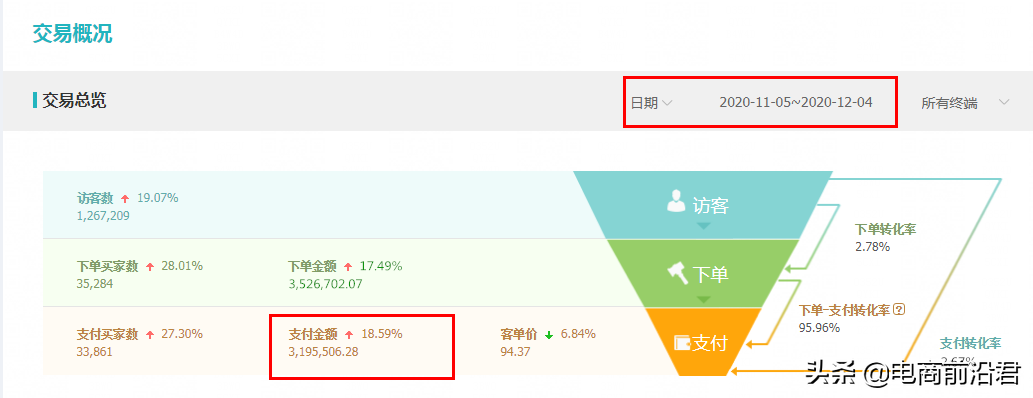
Task: Expand the 所有终端 terminal selector
Action: [965, 103]
